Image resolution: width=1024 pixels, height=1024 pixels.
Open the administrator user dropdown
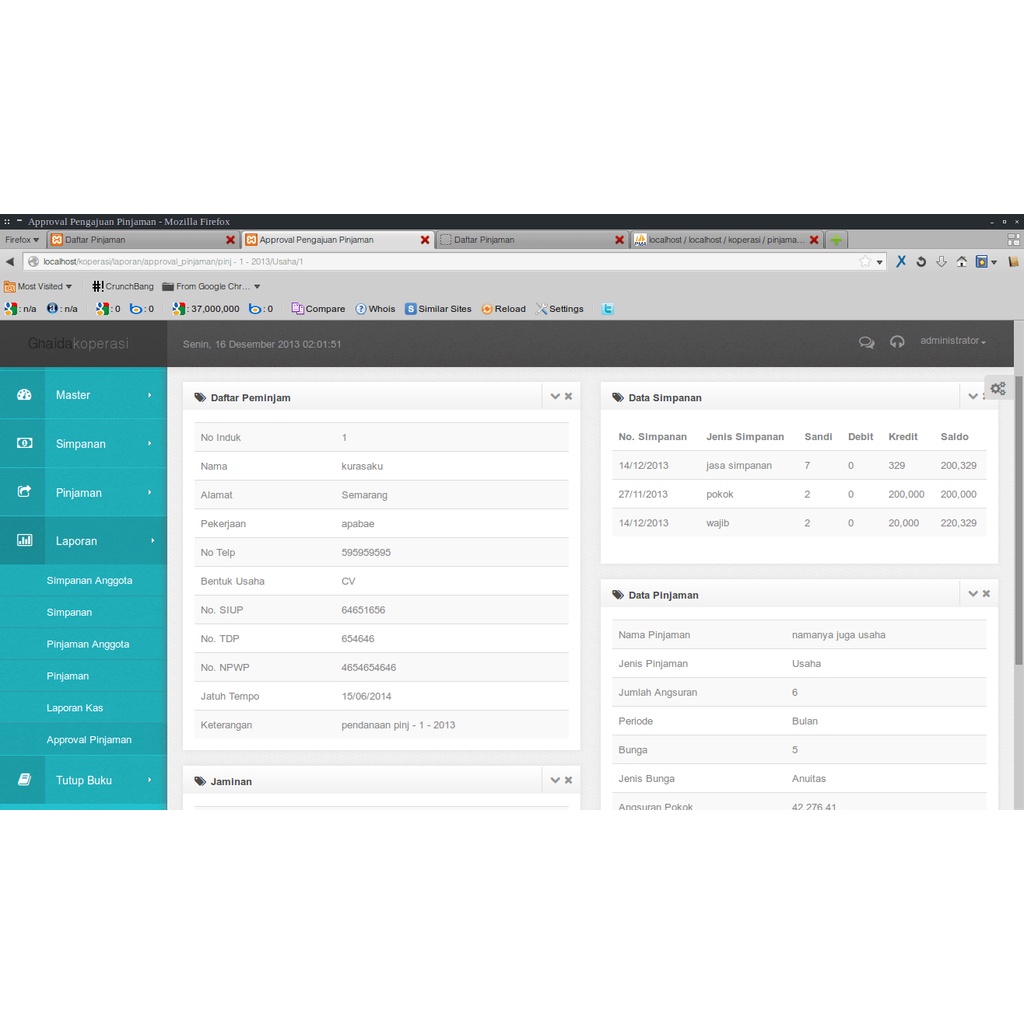[952, 341]
